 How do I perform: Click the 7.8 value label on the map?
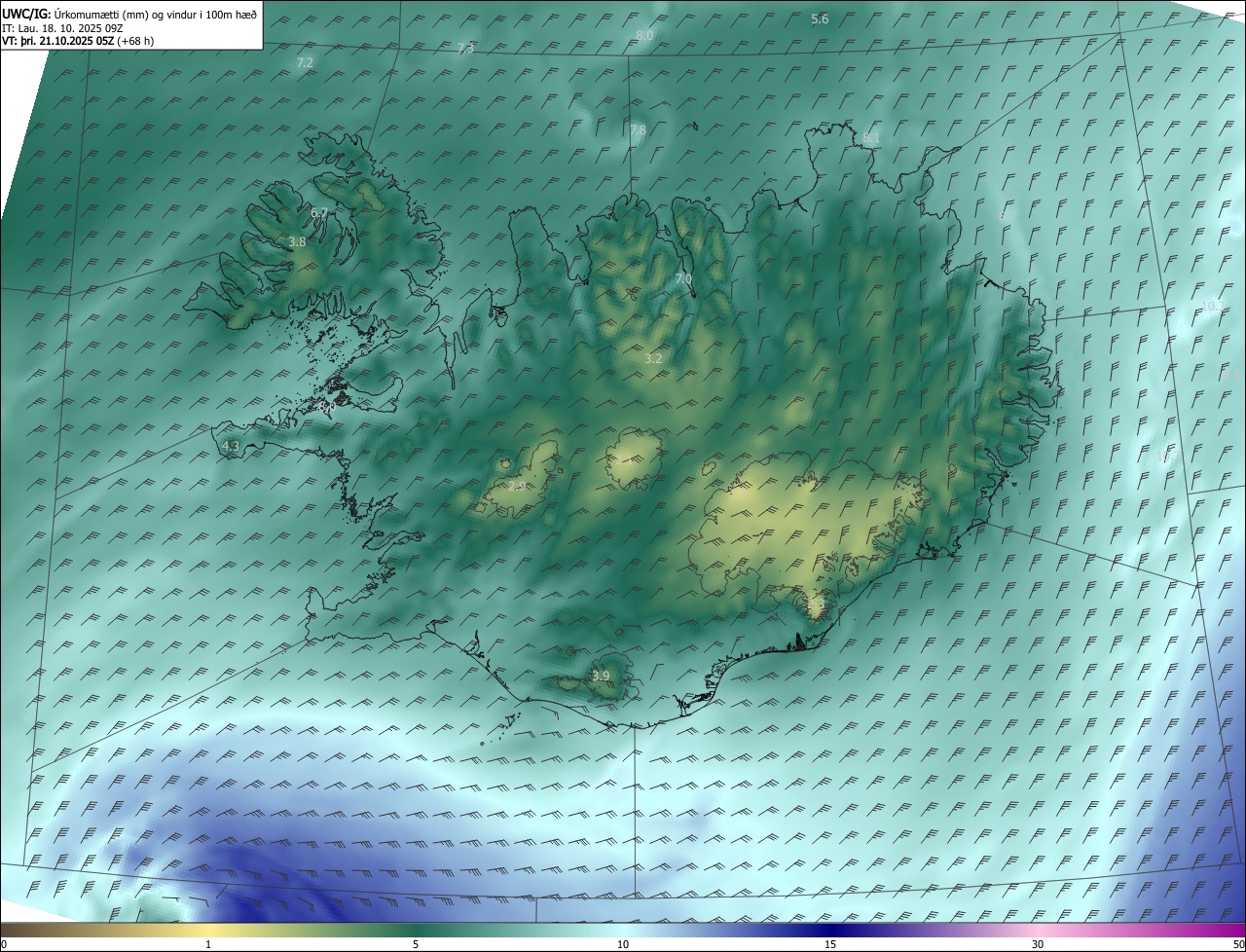point(638,130)
